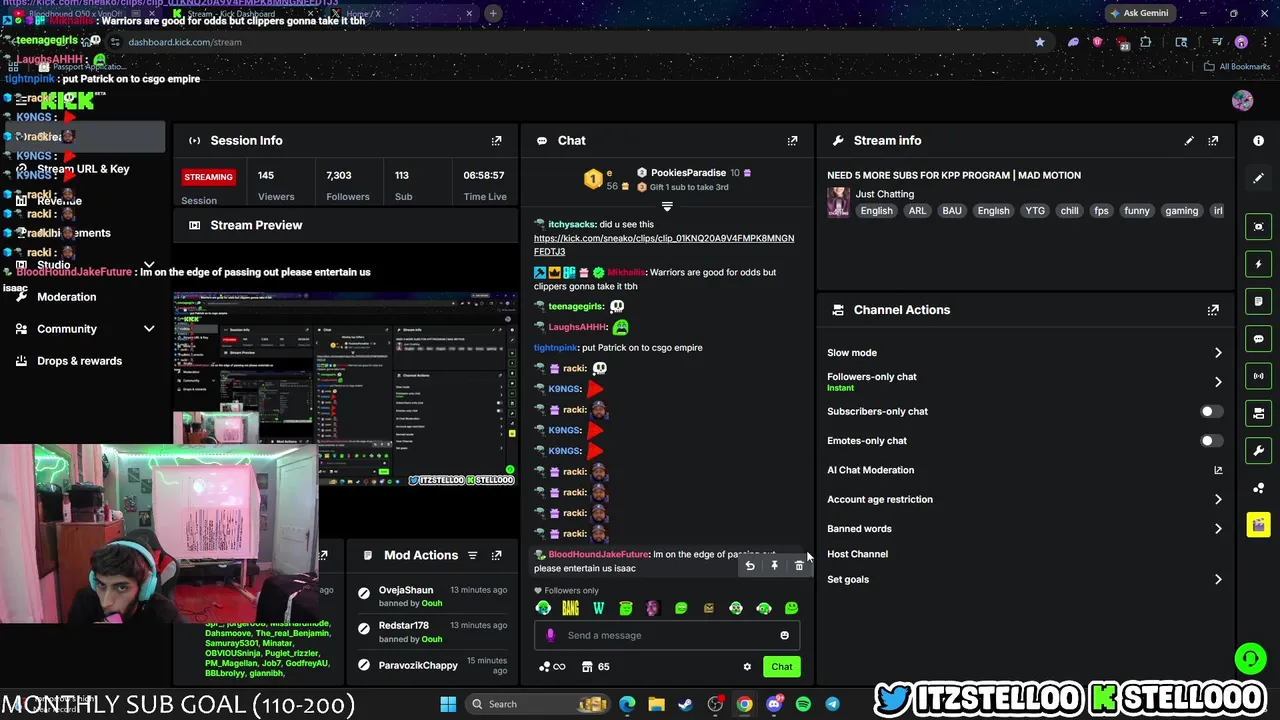Expand Banned words settings
This screenshot has width=1280, height=720.
tap(1218, 529)
